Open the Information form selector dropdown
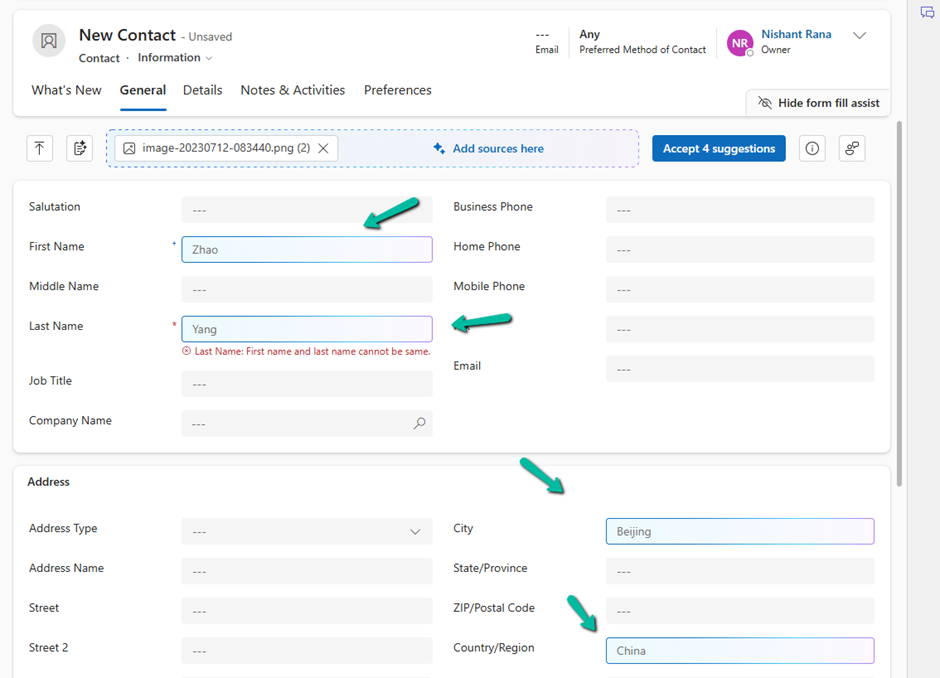940x678 pixels. click(175, 58)
